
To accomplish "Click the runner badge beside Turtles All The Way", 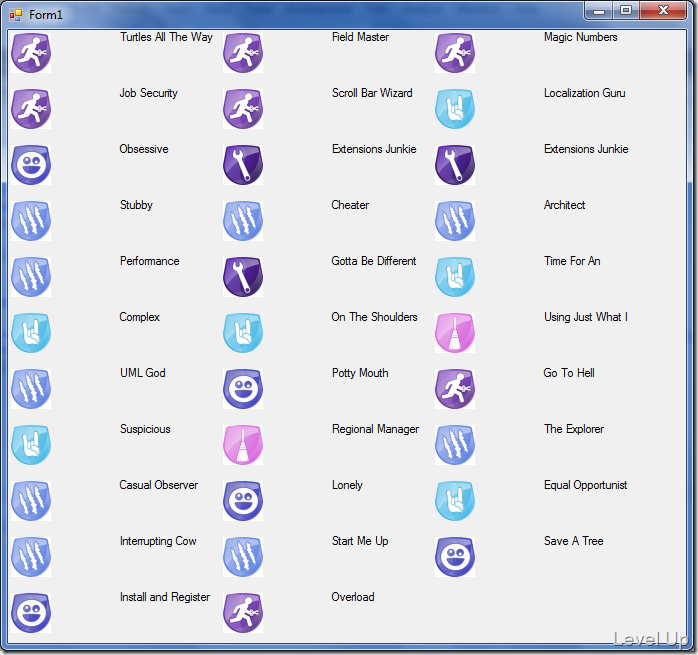I will click(31, 53).
